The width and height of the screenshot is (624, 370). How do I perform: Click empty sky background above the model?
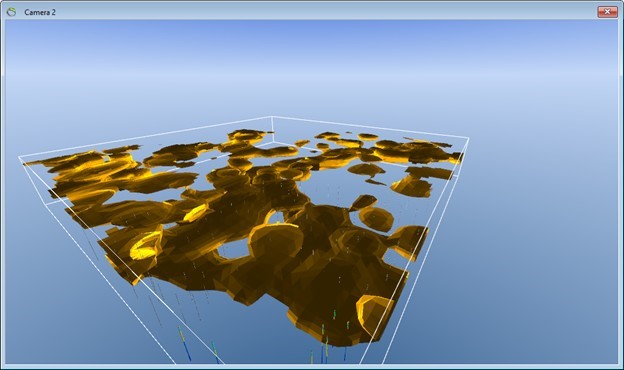coord(310,64)
